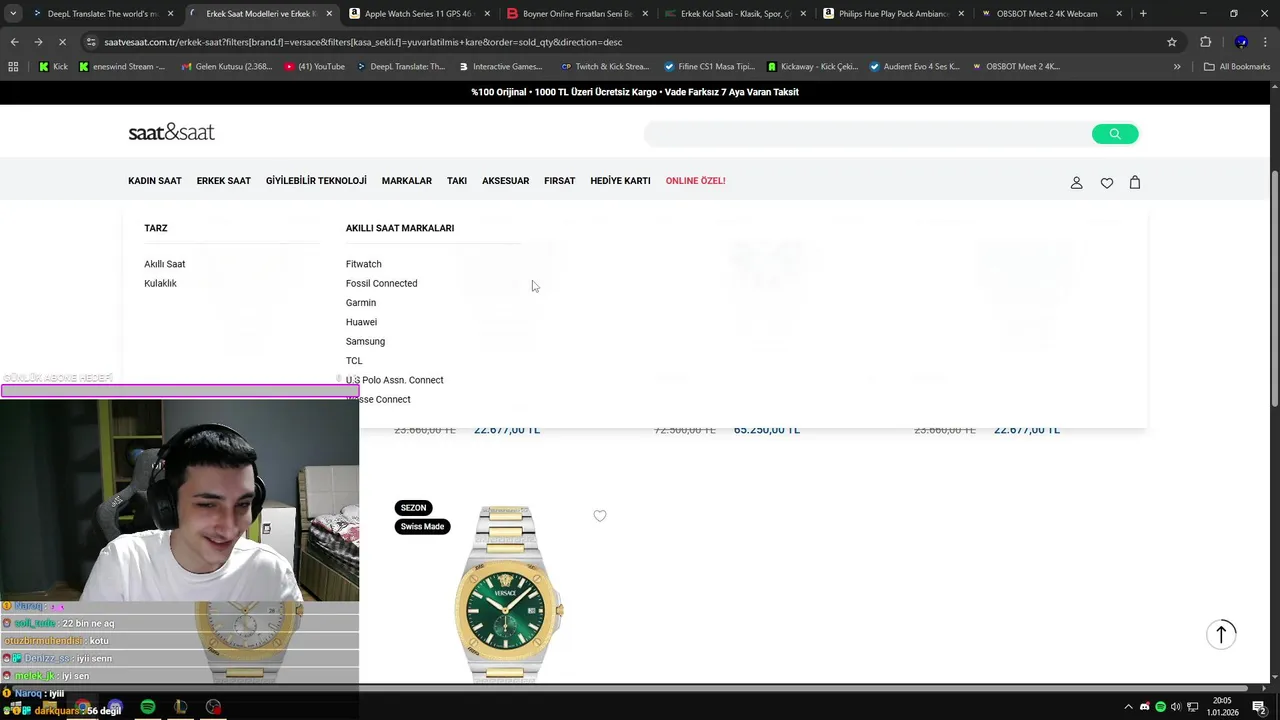
Task: Open Chrome profile avatar
Action: coord(1241,42)
